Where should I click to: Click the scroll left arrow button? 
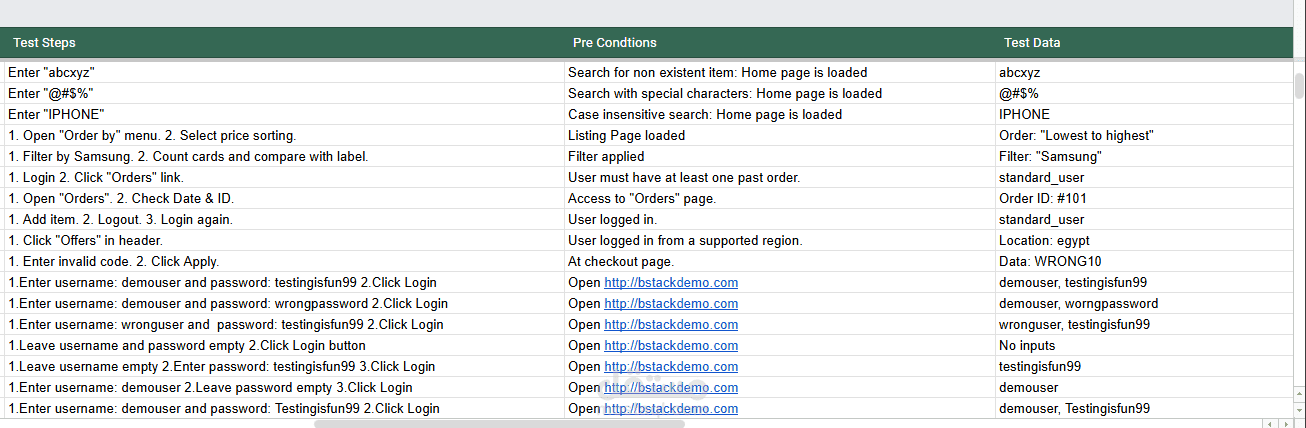pos(1271,423)
